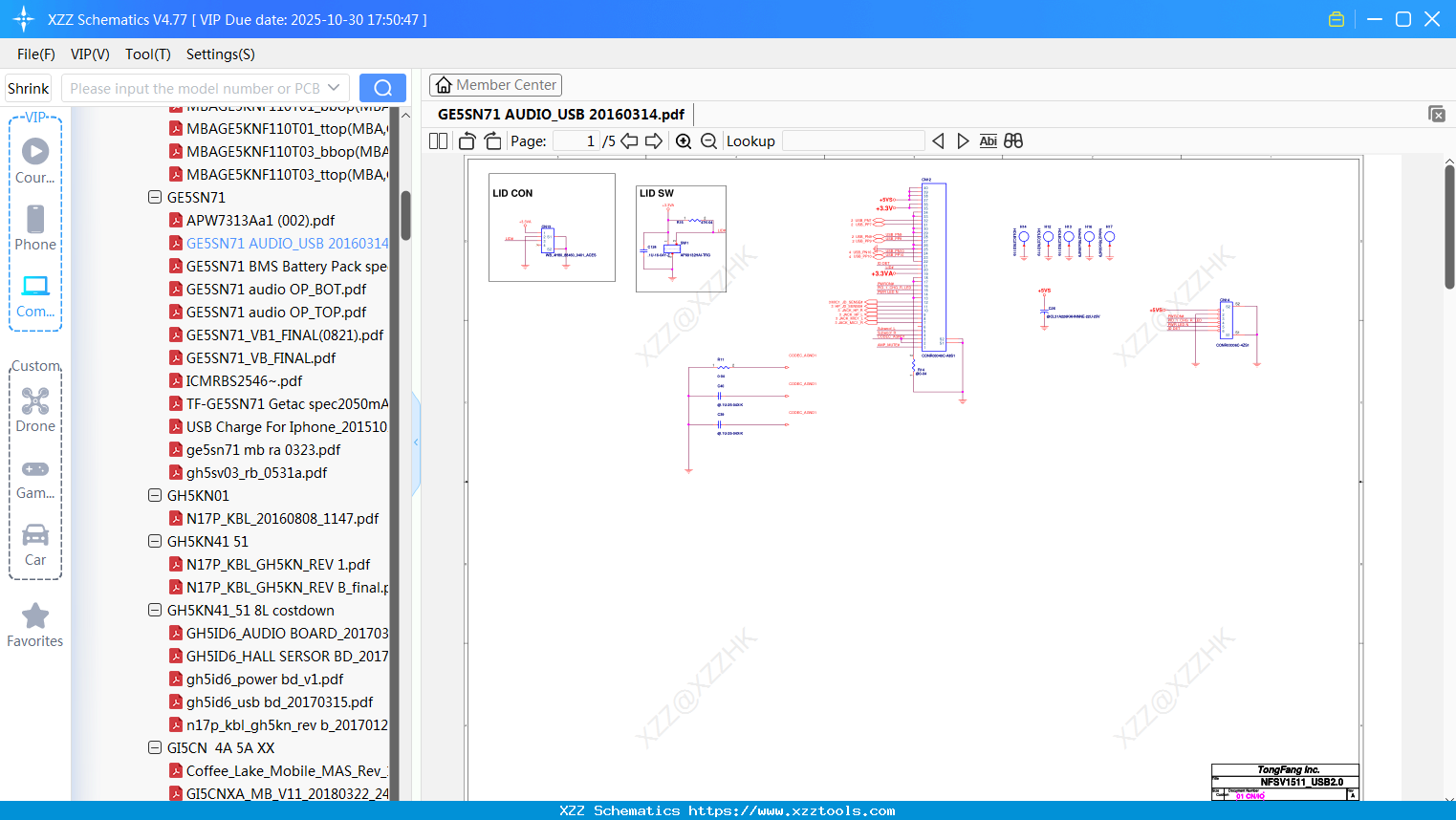Go to the next PDF page
Viewport: 1456px width, 820px height.
pos(654,141)
